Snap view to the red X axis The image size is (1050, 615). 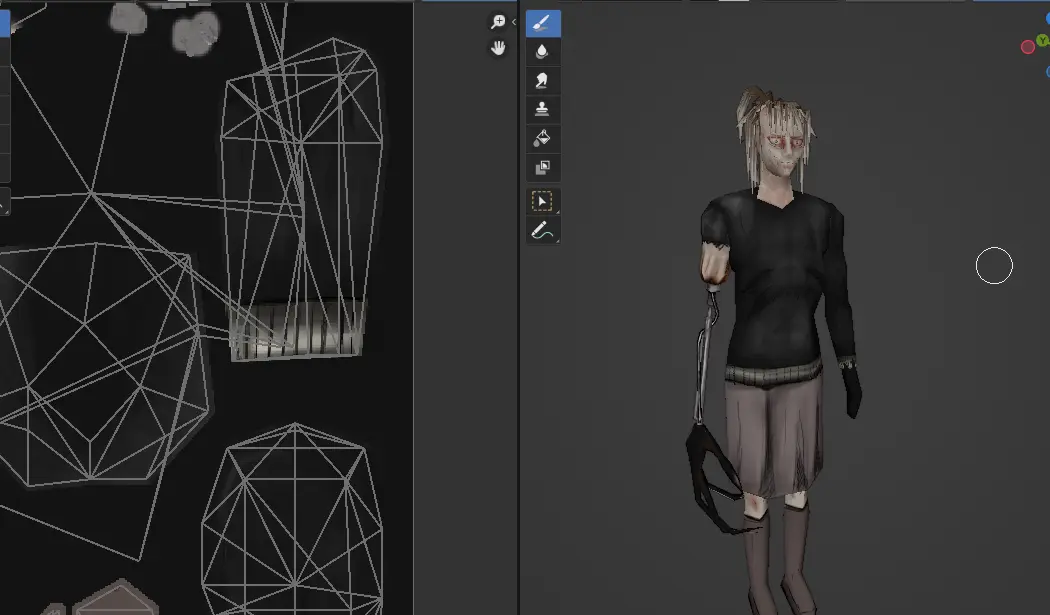coord(1027,47)
